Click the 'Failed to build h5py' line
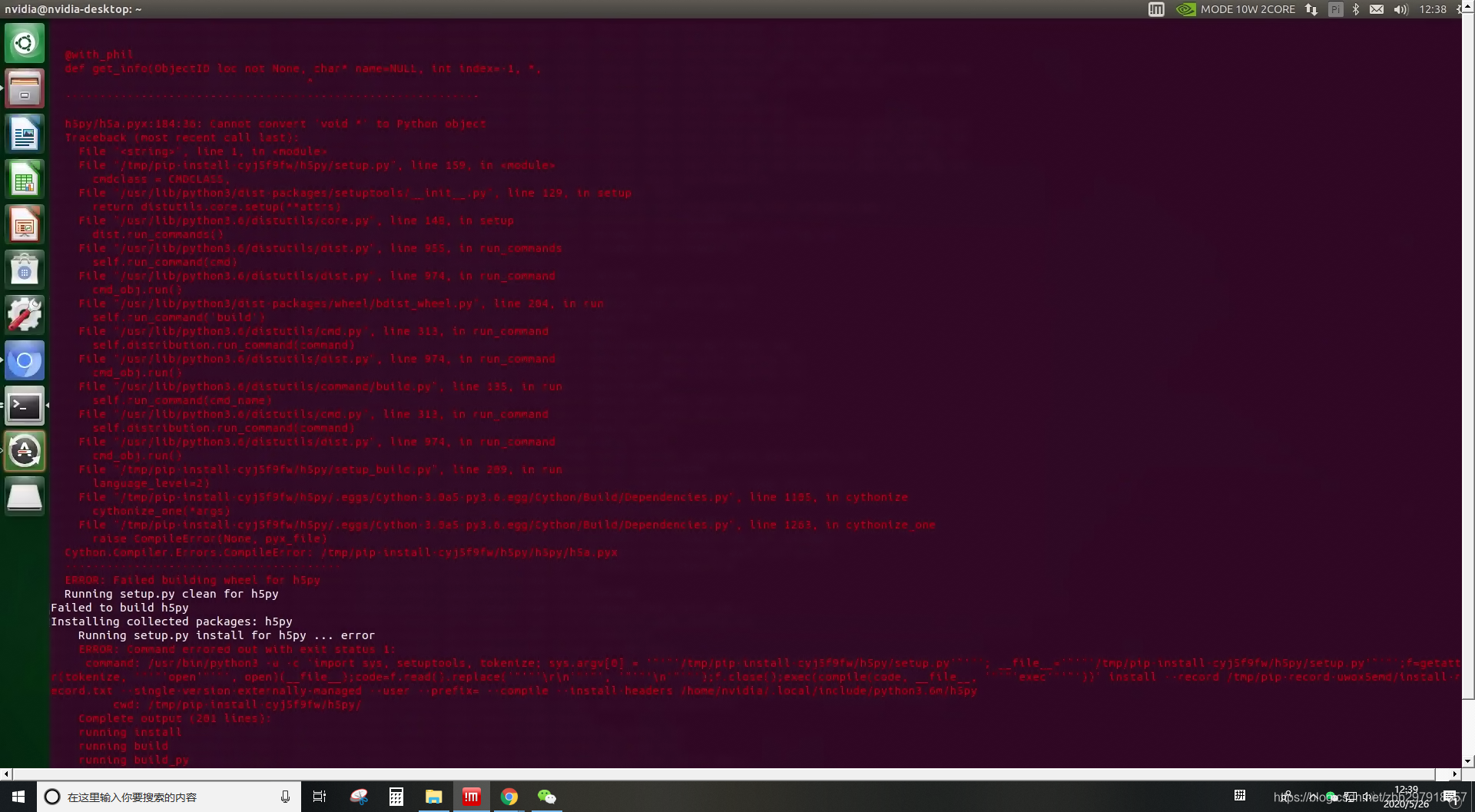This screenshot has height=812, width=1475. pos(120,608)
